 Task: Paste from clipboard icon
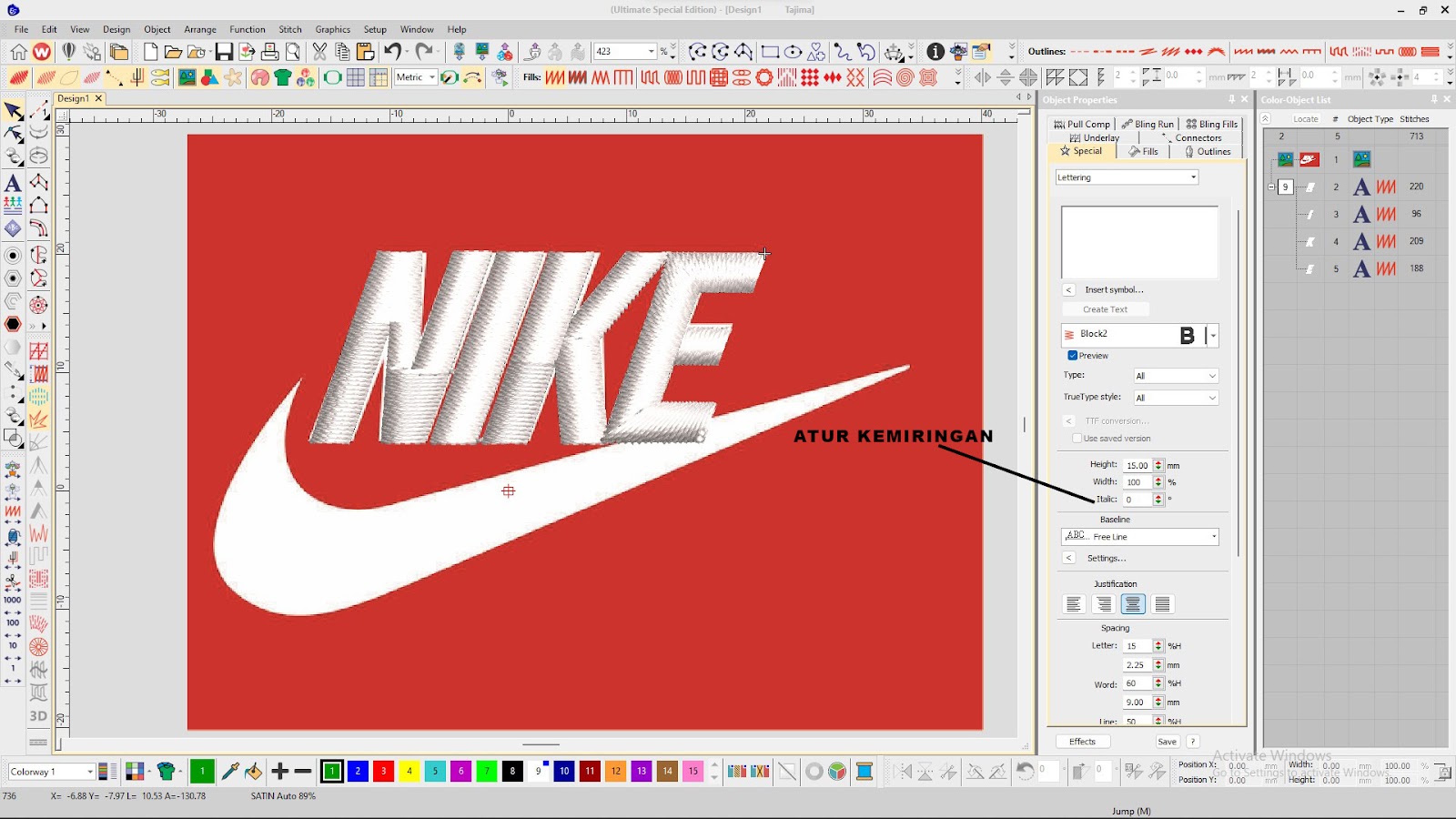click(x=365, y=52)
